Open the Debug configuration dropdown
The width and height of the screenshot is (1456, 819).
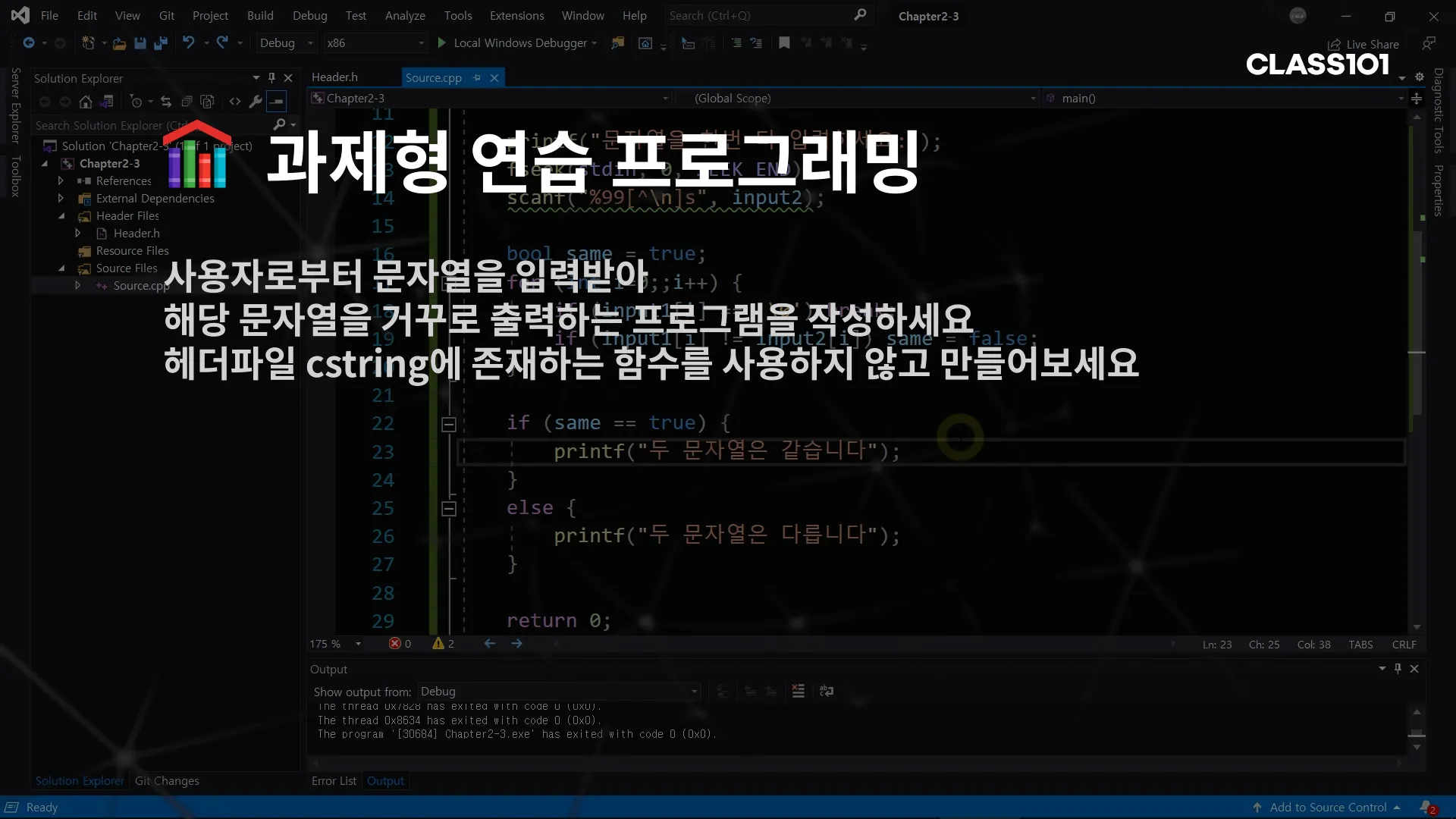286,43
